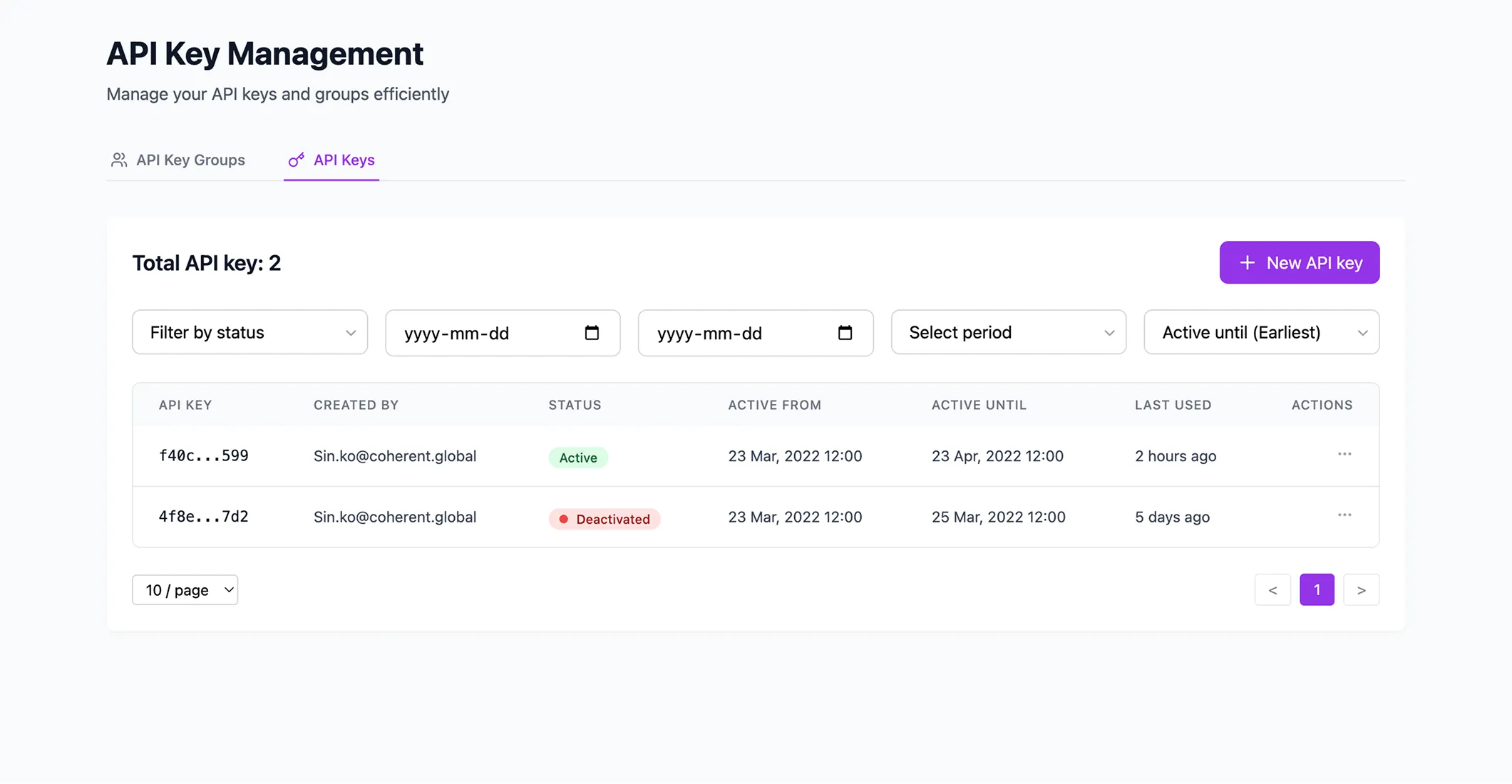Open actions menu for key 4f8e...7d2

1344,515
